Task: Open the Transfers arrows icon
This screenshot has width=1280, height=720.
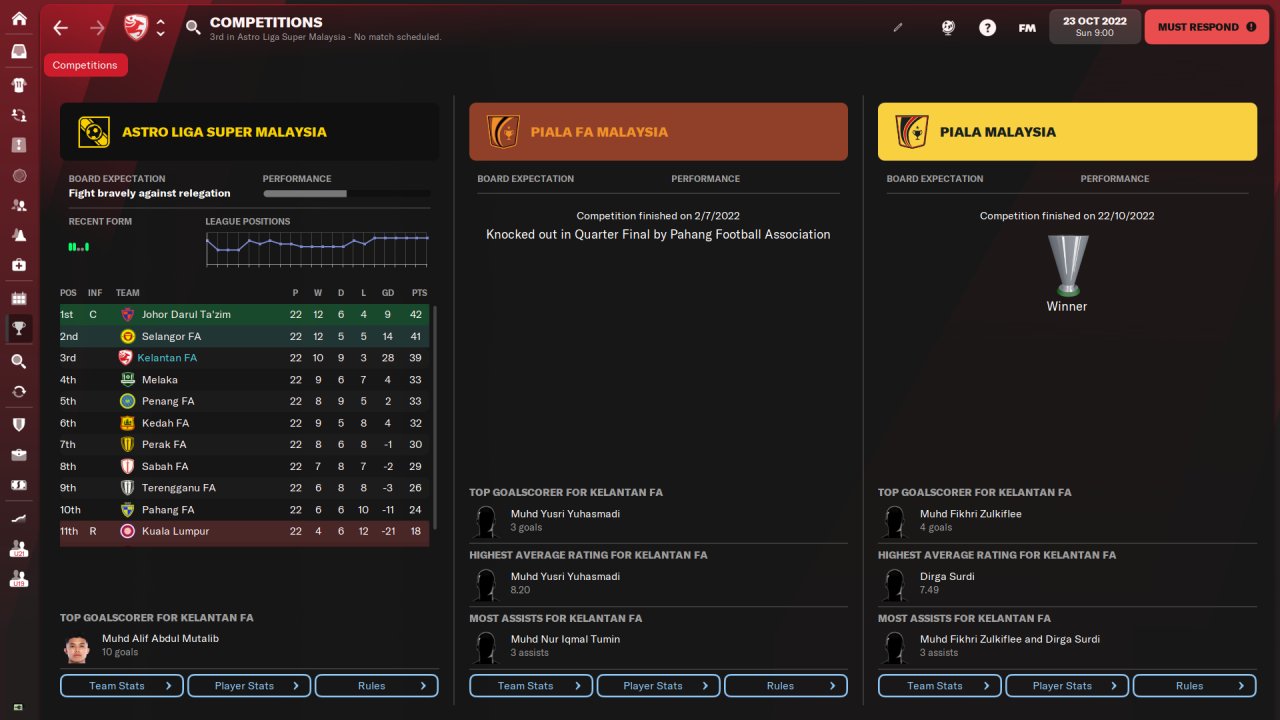Action: coord(18,391)
